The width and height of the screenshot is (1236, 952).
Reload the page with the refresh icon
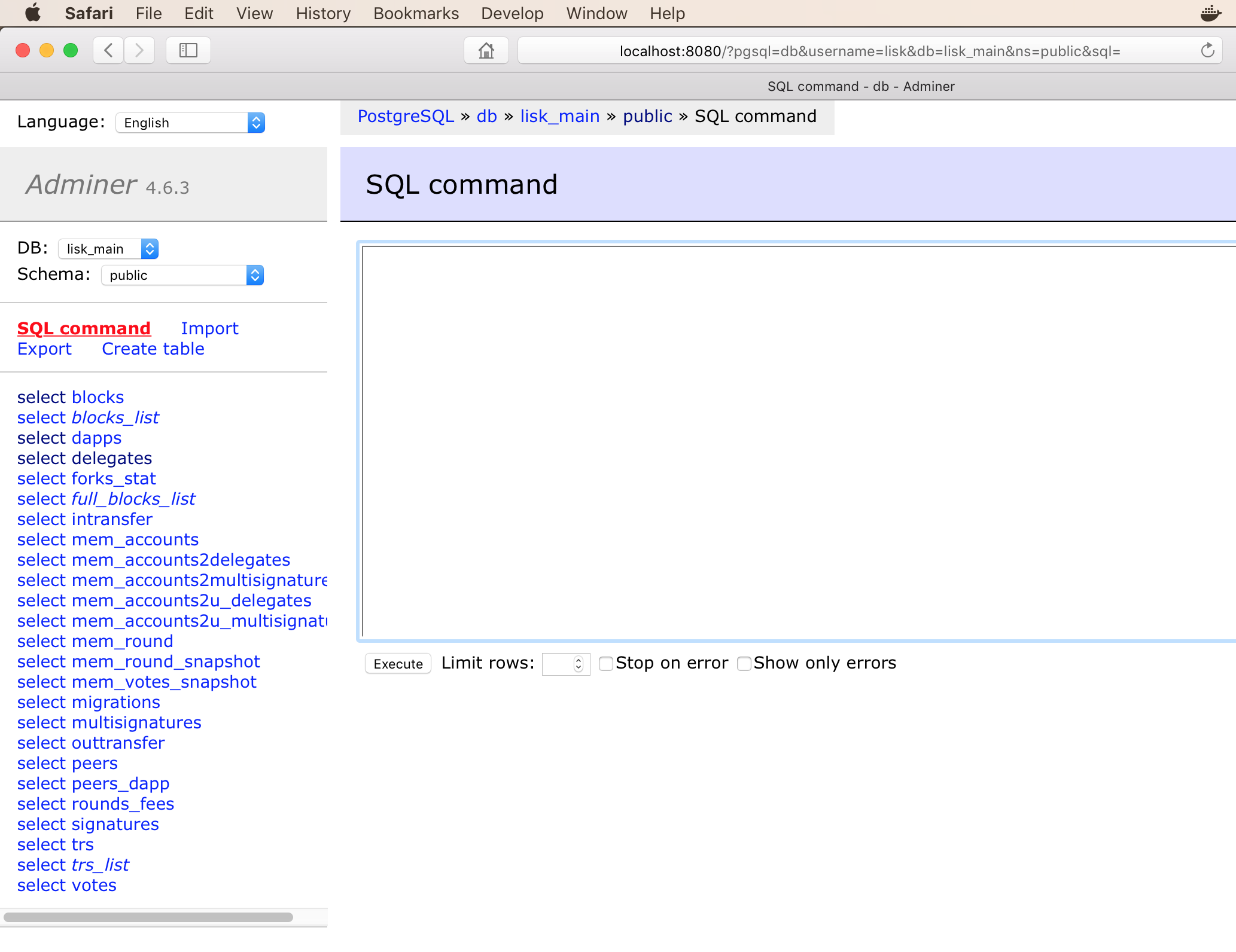click(1207, 50)
